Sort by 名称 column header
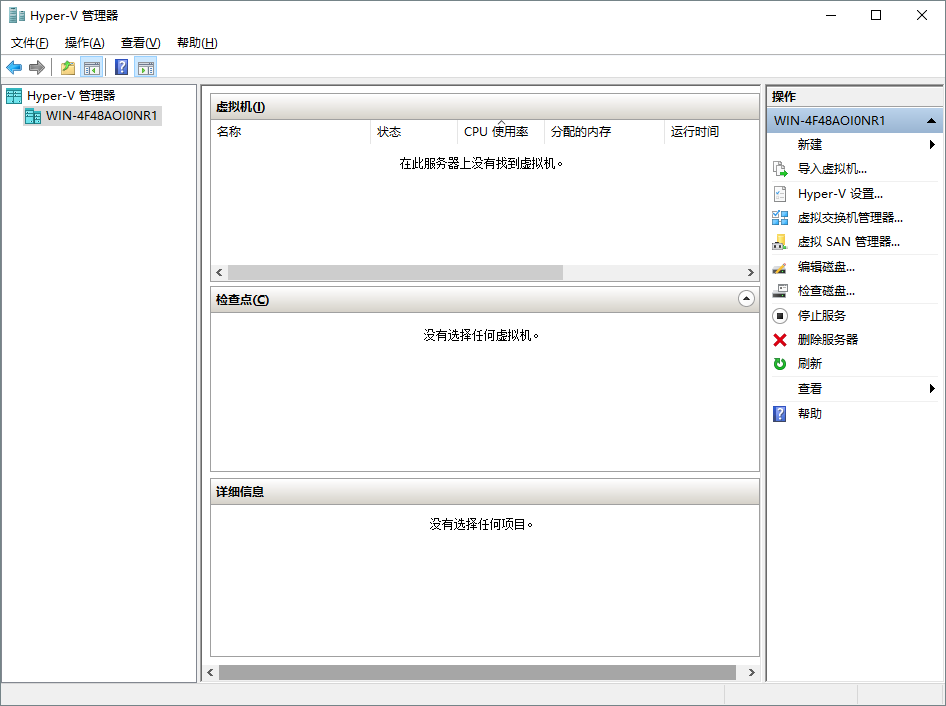The width and height of the screenshot is (946, 706). tap(291, 132)
